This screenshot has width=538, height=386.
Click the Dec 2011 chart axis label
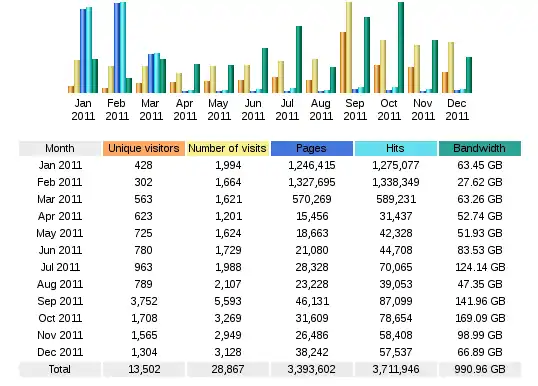click(x=457, y=109)
